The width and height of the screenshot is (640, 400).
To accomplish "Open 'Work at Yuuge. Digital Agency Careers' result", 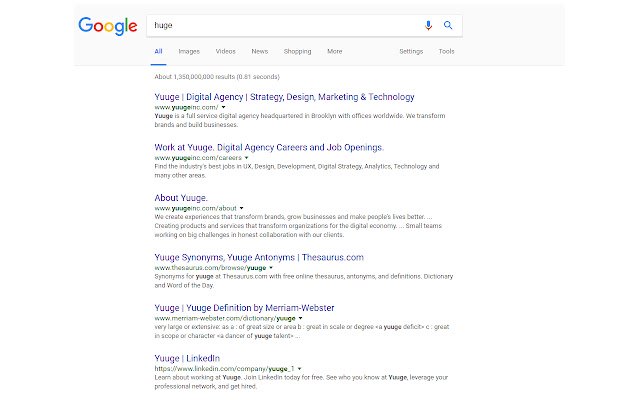I will click(x=269, y=147).
